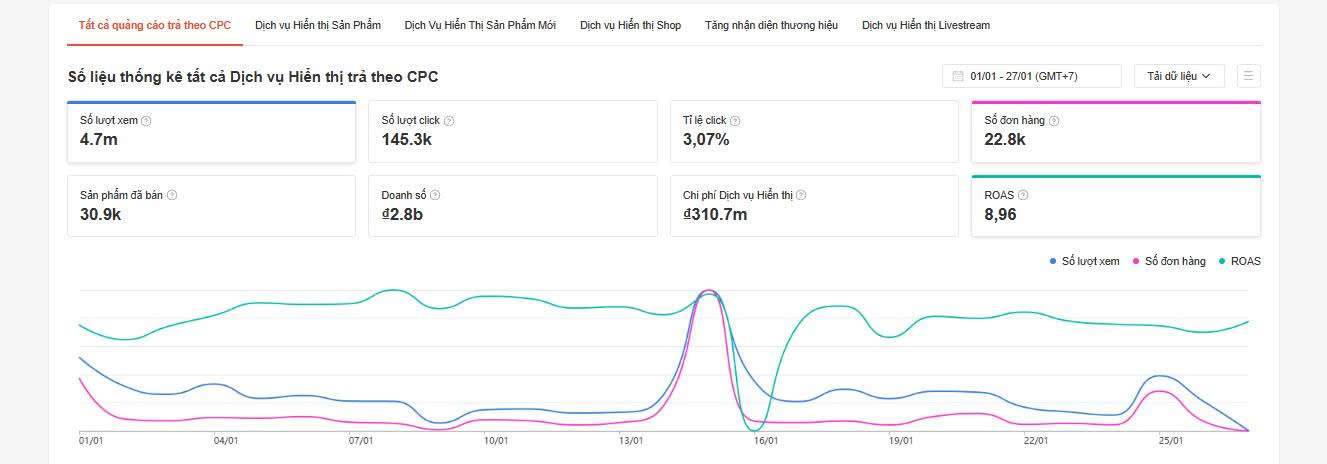Switch to Dịch vụ Hiển thị Sản Phẩm tab
This screenshot has height=464, width=1327.
point(318,25)
